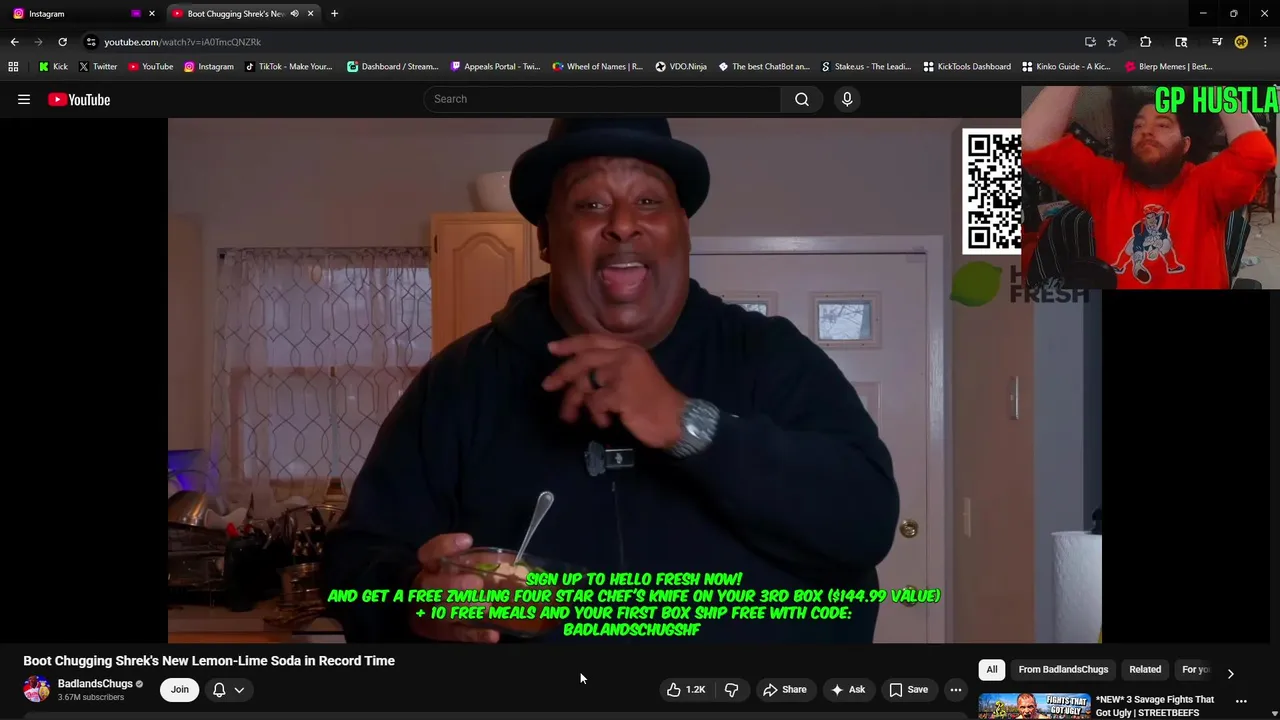Open the Twitter bookmark
This screenshot has height=720, width=1280.
point(98,67)
